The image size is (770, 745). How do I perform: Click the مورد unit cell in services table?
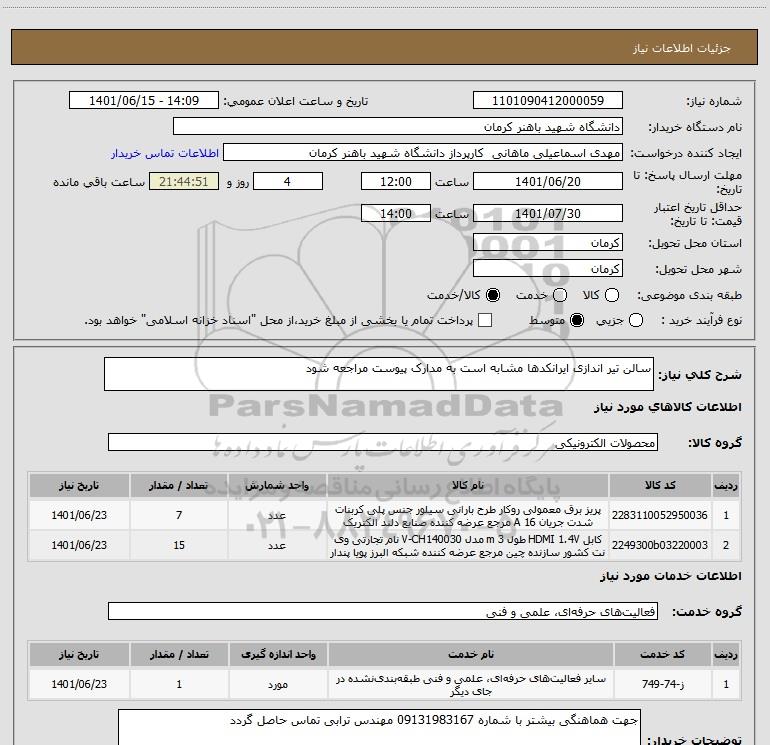[x=278, y=684]
